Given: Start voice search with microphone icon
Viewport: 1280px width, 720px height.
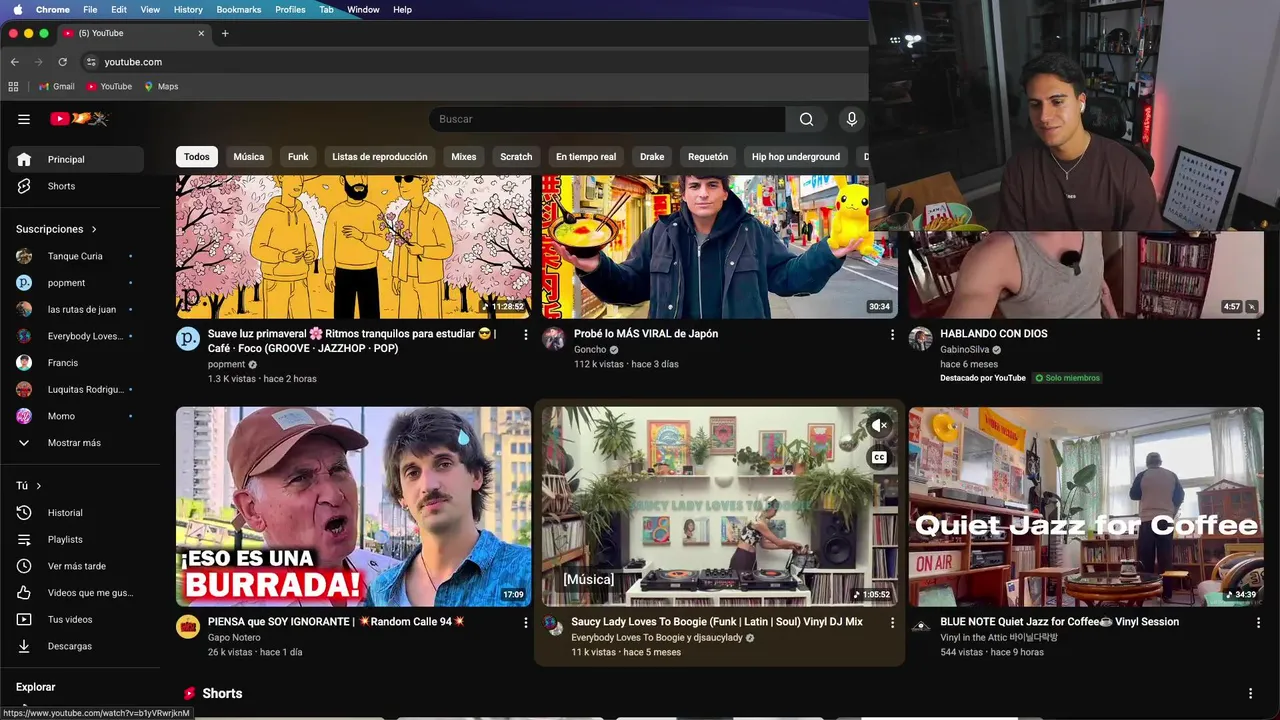Looking at the screenshot, I should tap(852, 119).
